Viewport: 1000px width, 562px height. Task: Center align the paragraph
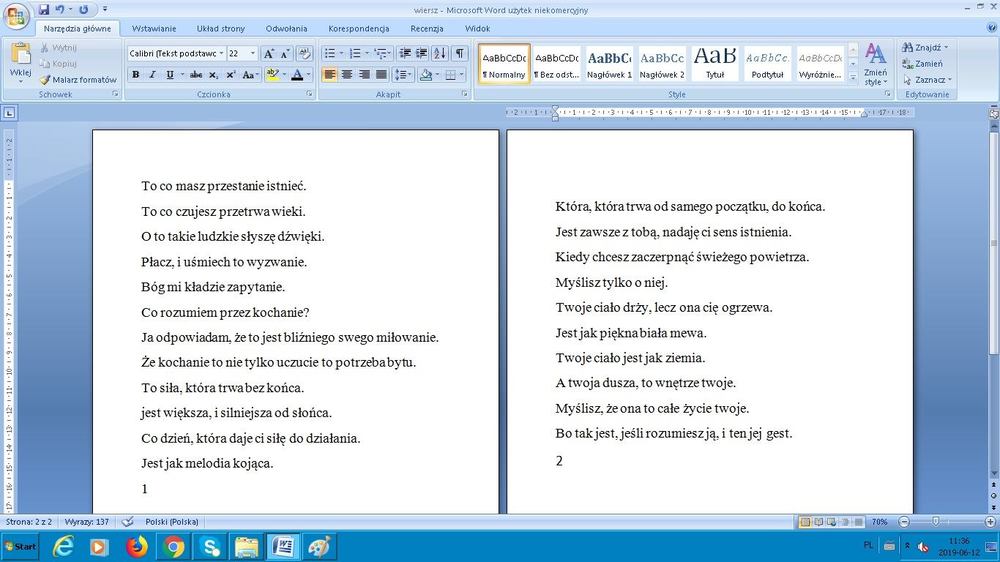pyautogui.click(x=347, y=75)
